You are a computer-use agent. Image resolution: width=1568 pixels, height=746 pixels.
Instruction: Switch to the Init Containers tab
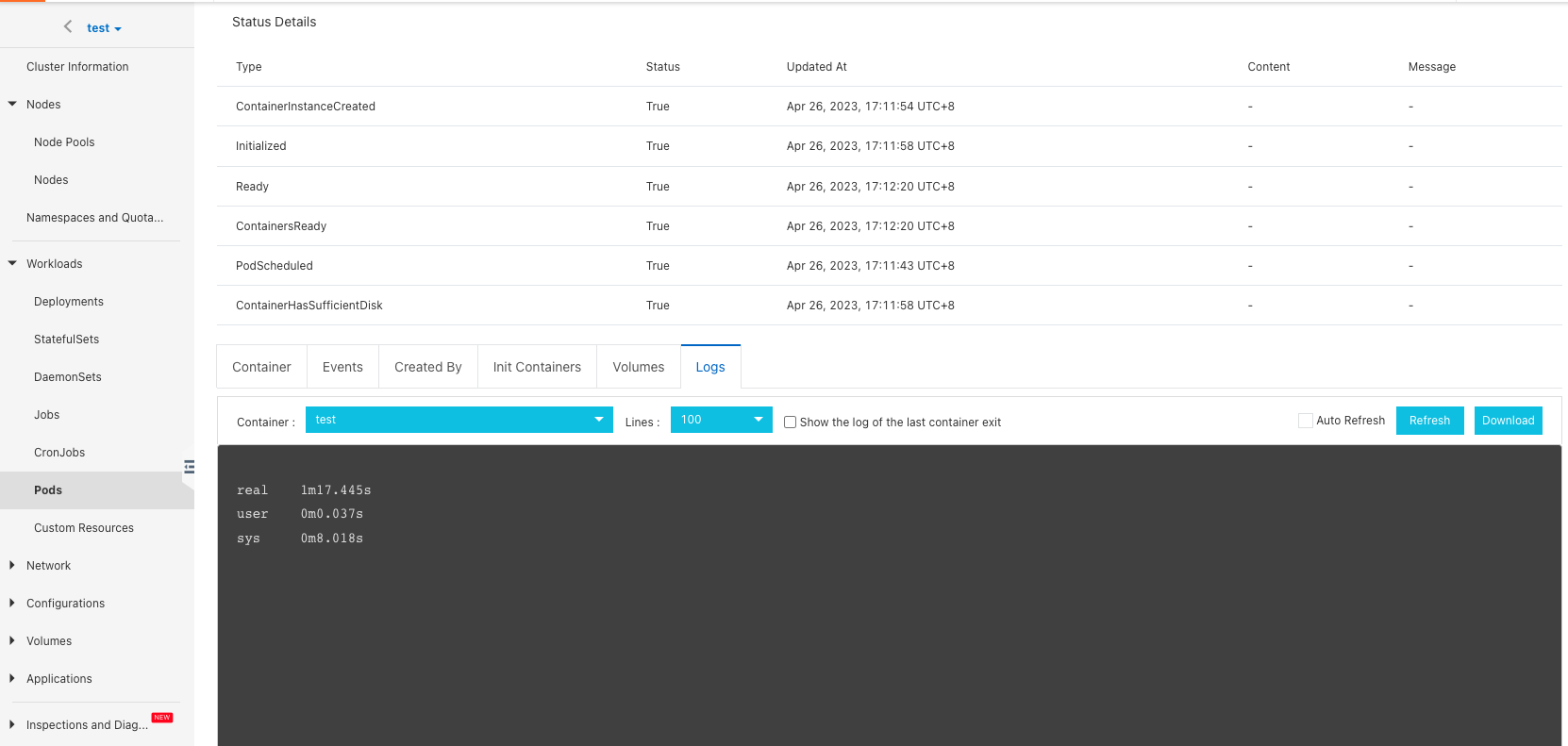pos(537,367)
